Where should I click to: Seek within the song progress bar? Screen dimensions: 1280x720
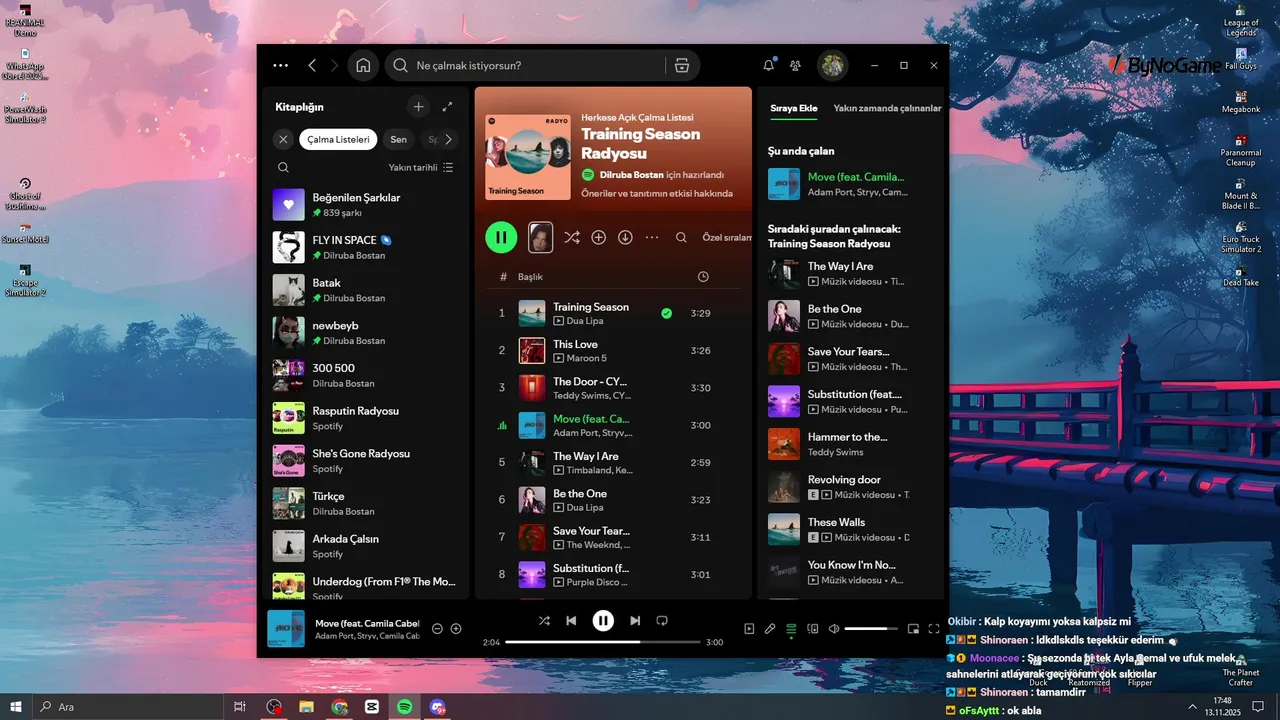(603, 642)
